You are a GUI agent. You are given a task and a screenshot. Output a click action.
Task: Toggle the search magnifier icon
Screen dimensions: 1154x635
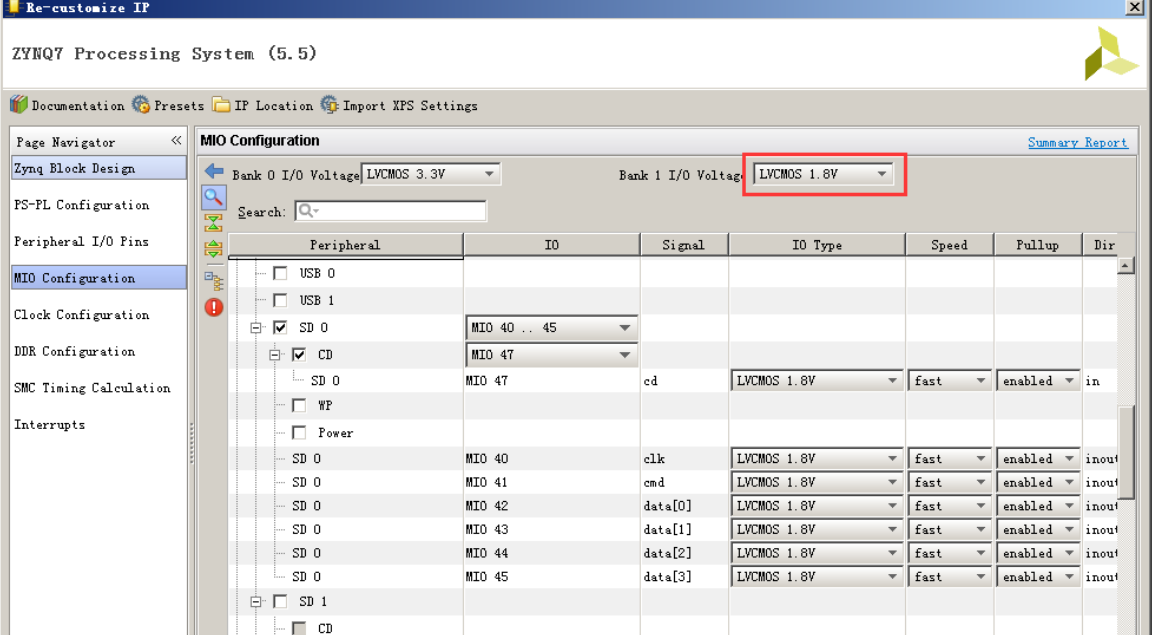(213, 197)
